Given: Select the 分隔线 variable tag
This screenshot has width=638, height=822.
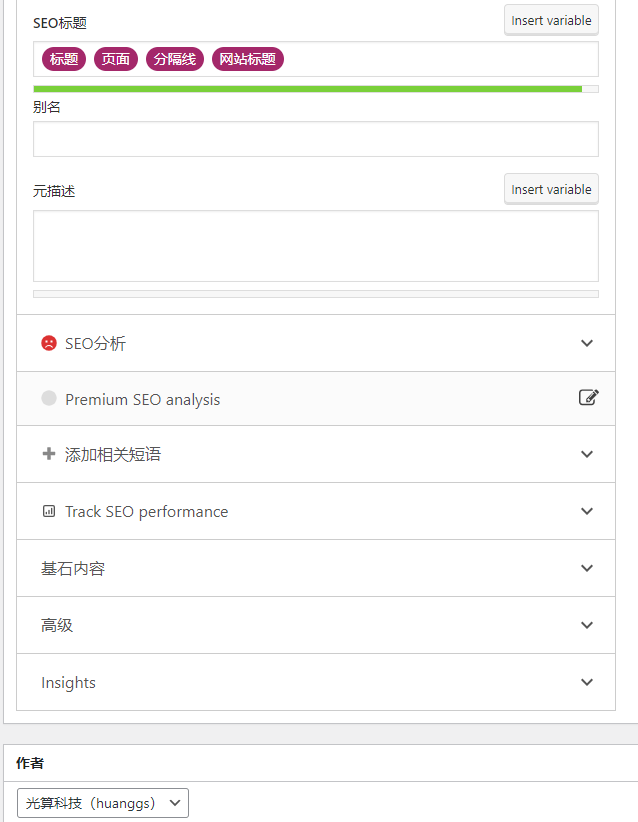Looking at the screenshot, I should [174, 59].
